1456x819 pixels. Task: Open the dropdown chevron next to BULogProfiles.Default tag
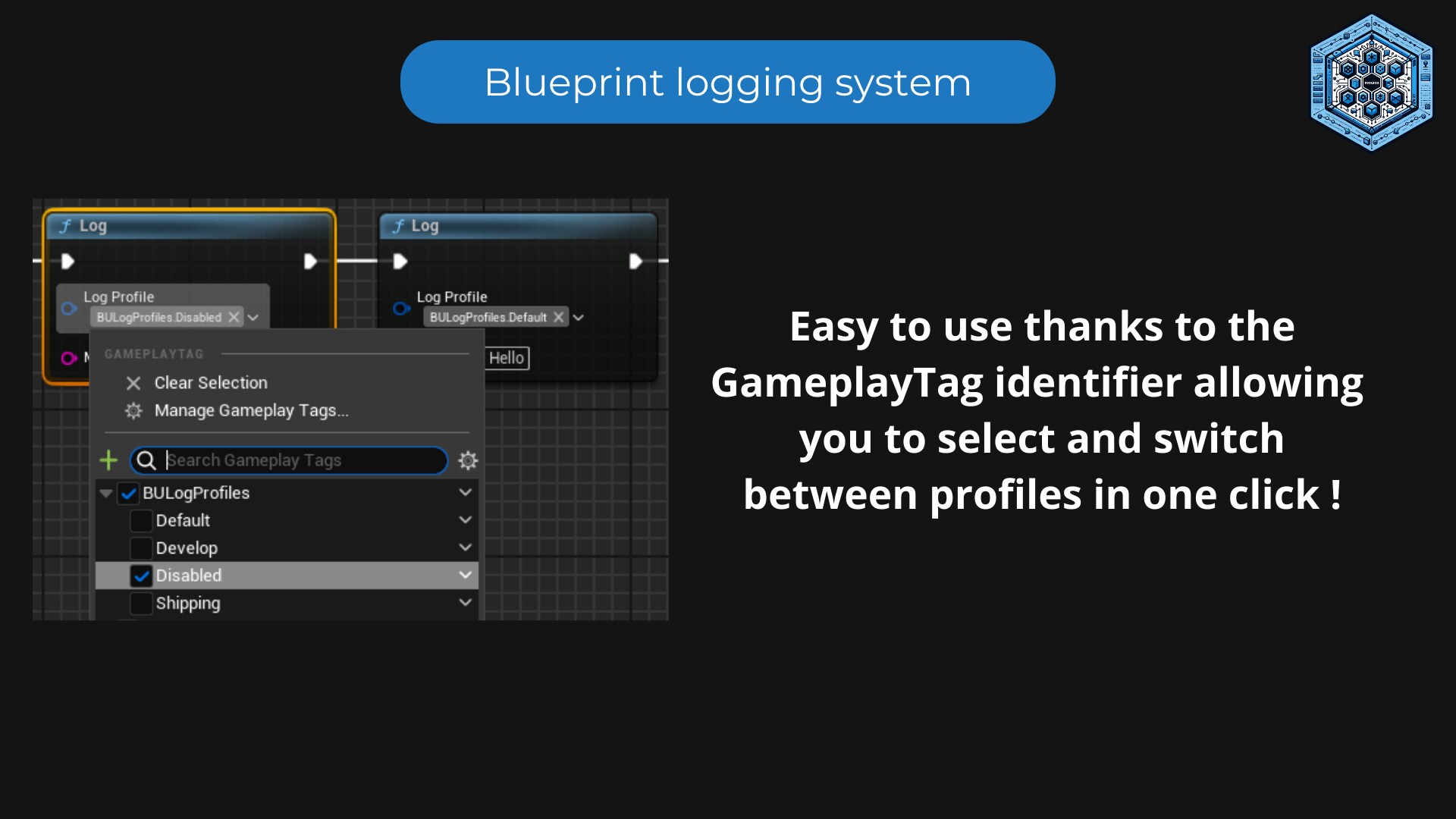pyautogui.click(x=579, y=317)
